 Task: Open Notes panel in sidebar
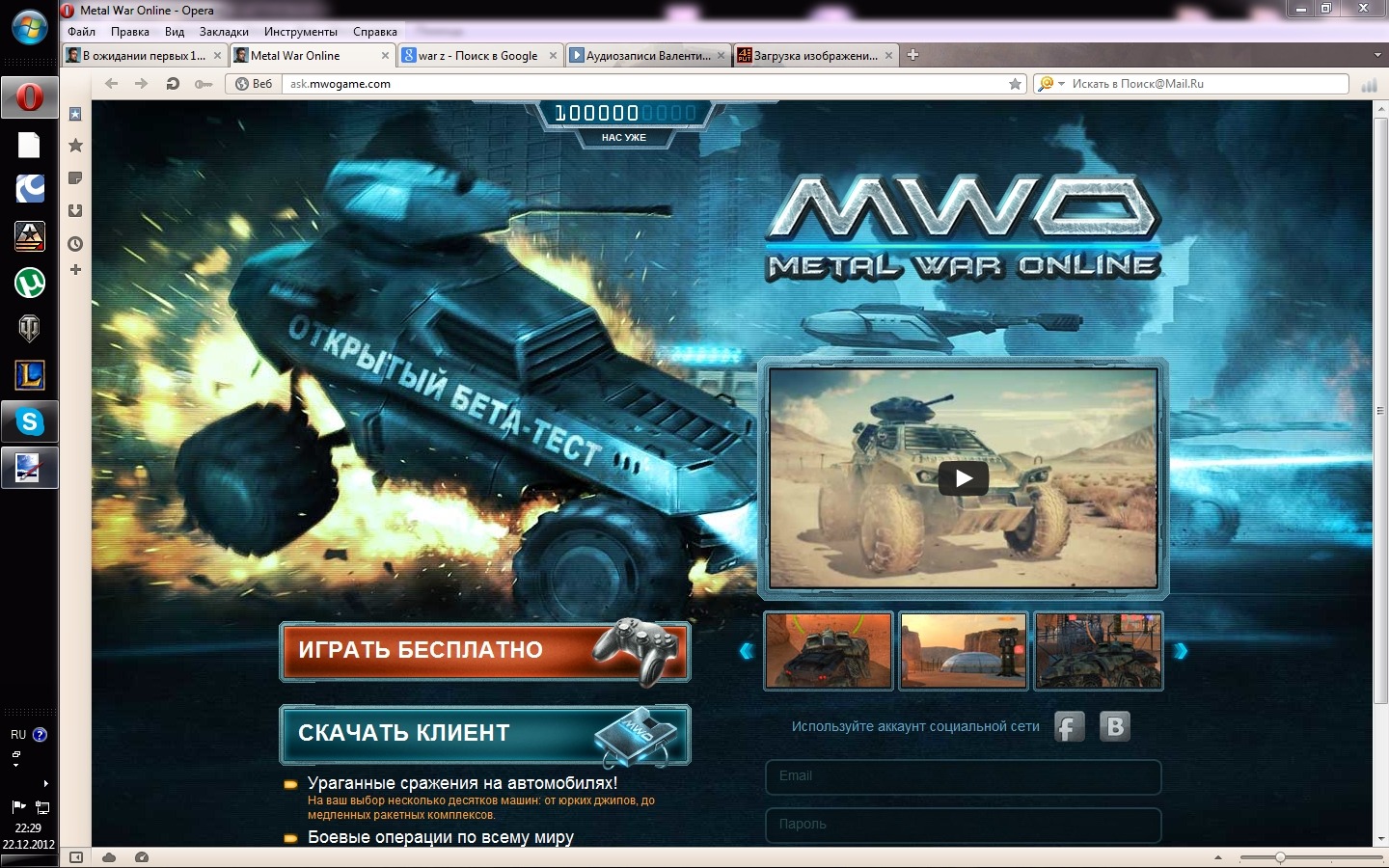click(x=75, y=178)
